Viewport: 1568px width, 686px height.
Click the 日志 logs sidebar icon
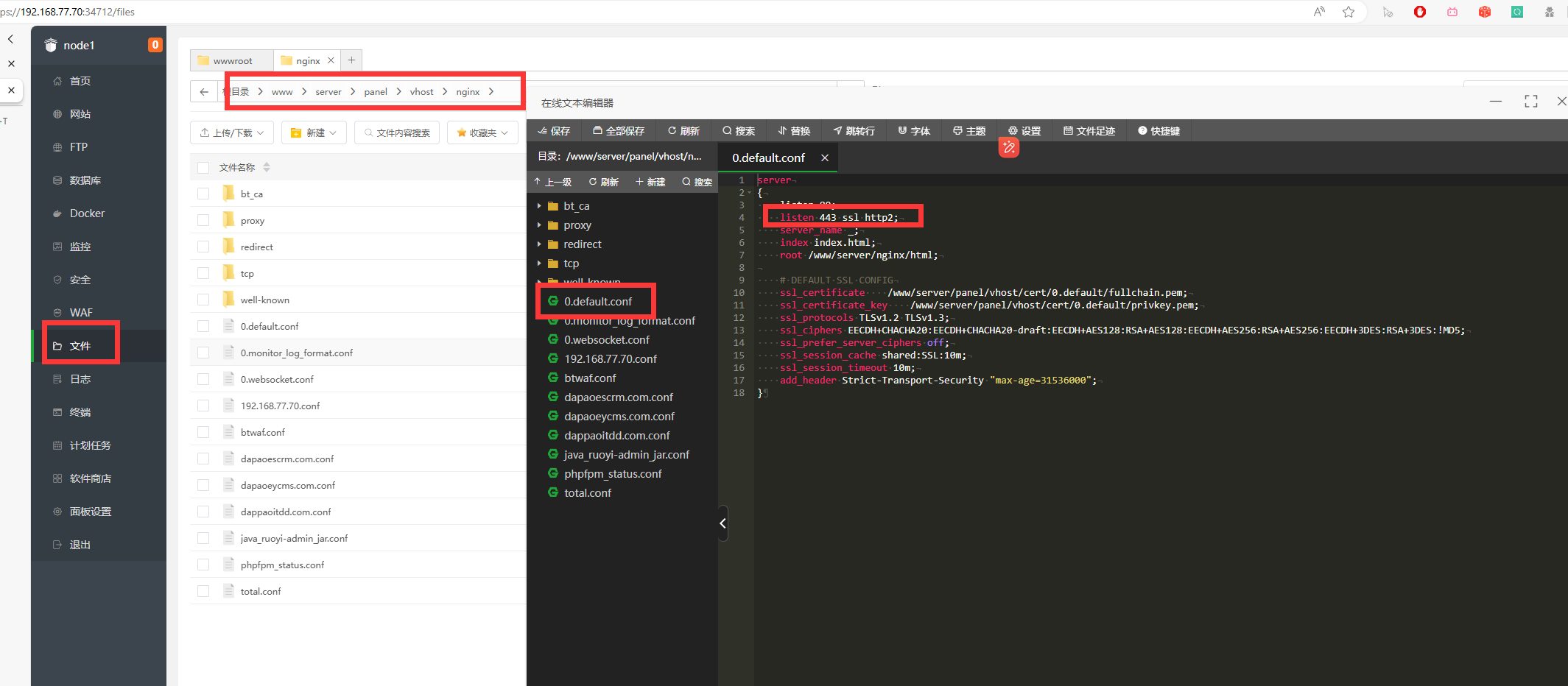[x=57, y=379]
